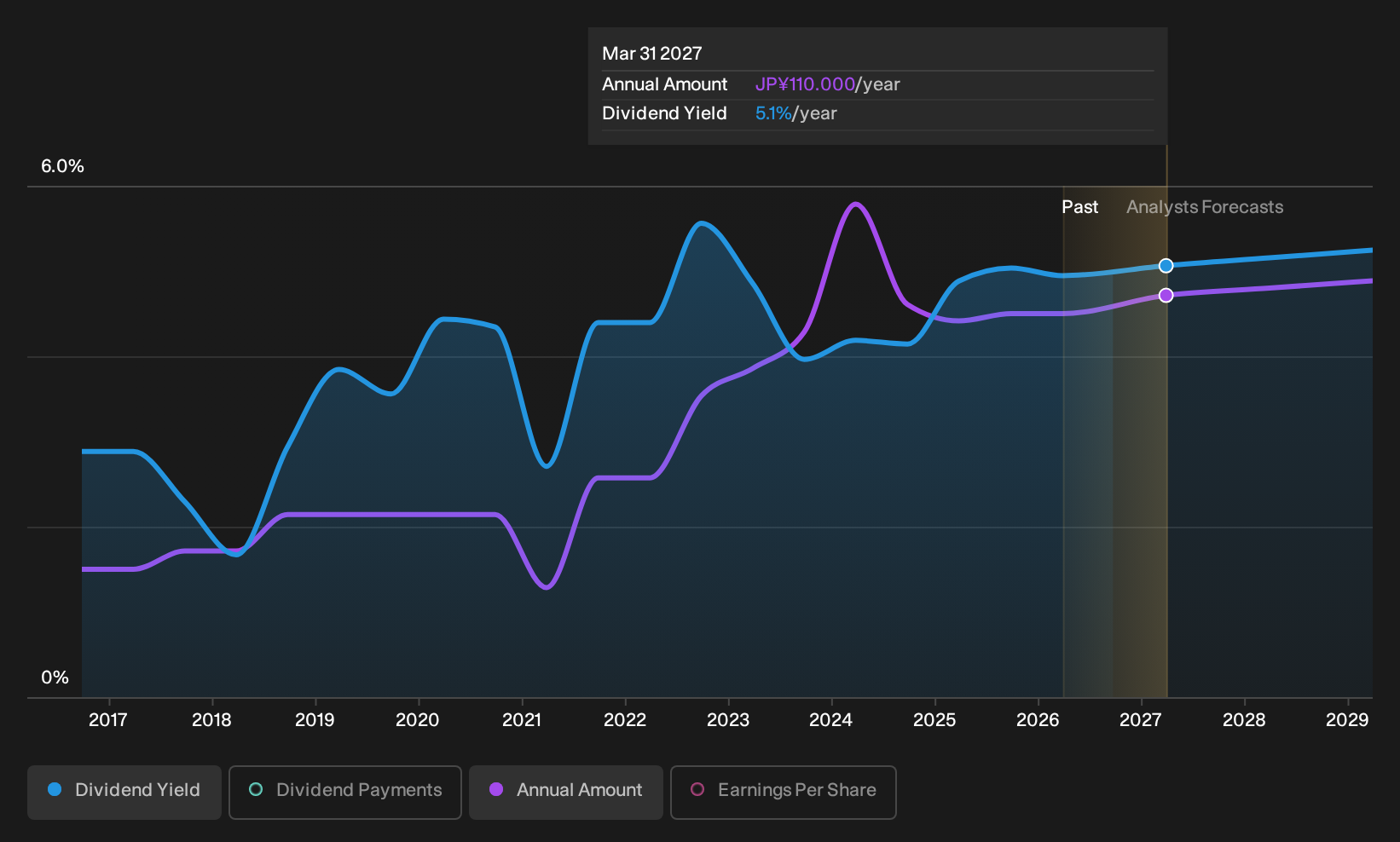1400x842 pixels.
Task: Click the 5.1% dividend yield tooltip value
Action: pyautogui.click(x=773, y=113)
